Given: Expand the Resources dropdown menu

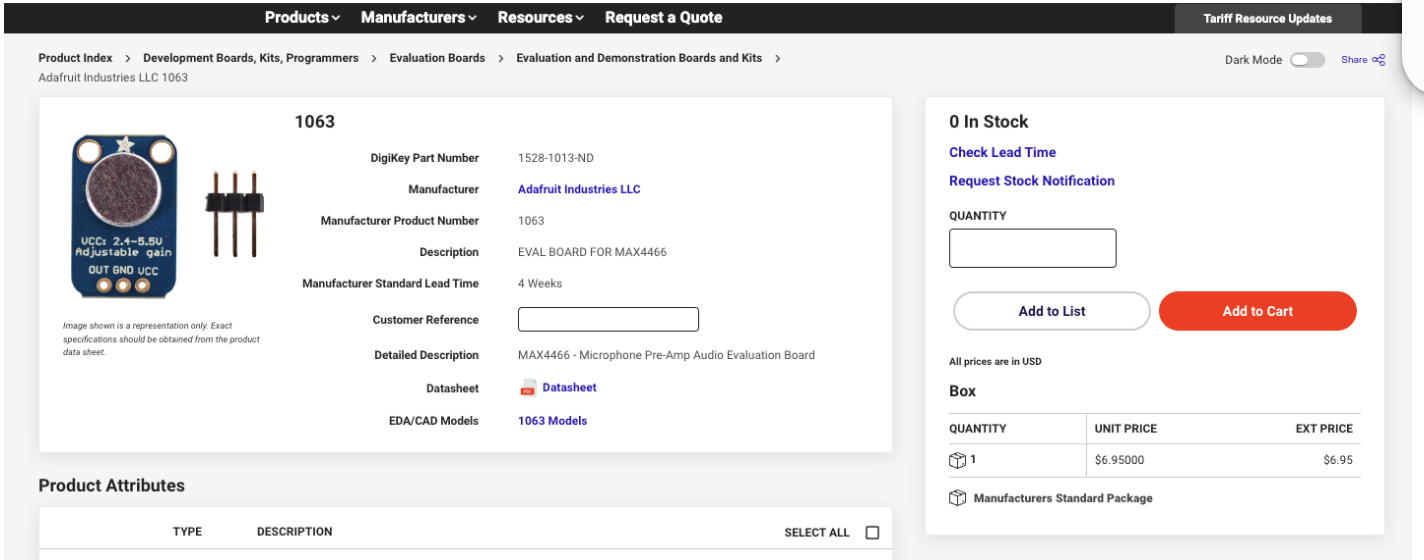Looking at the screenshot, I should [x=541, y=17].
